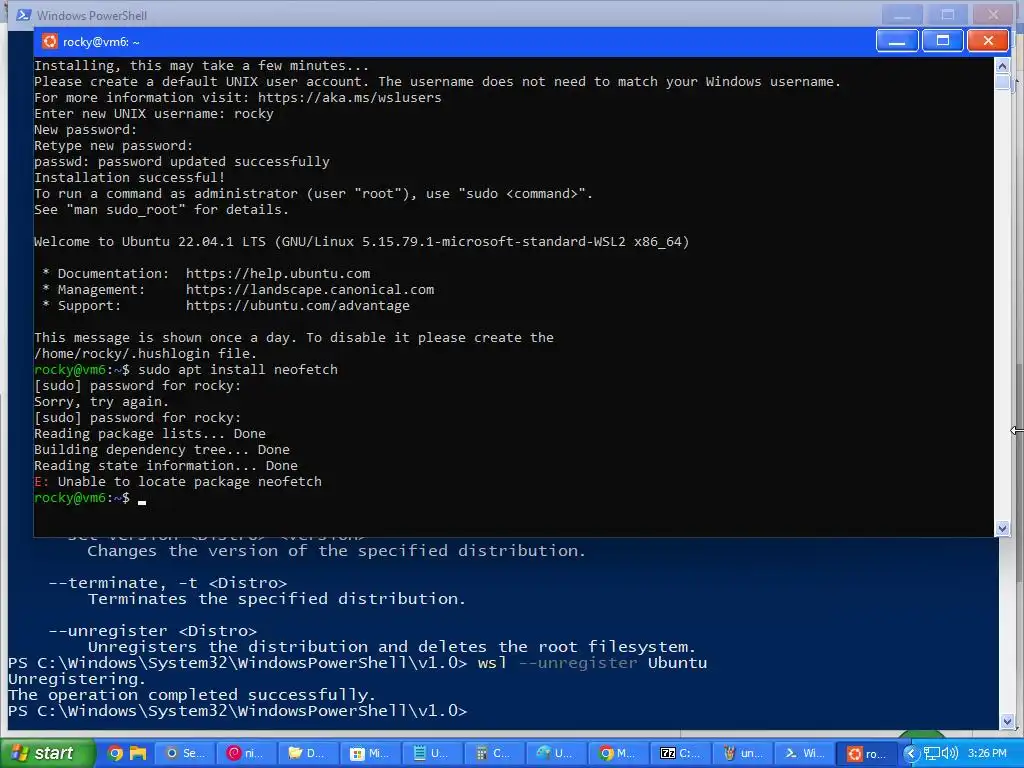Click 'The operation completed successfully.' in PowerShell
Viewport: 1024px width, 768px height.
[192, 695]
